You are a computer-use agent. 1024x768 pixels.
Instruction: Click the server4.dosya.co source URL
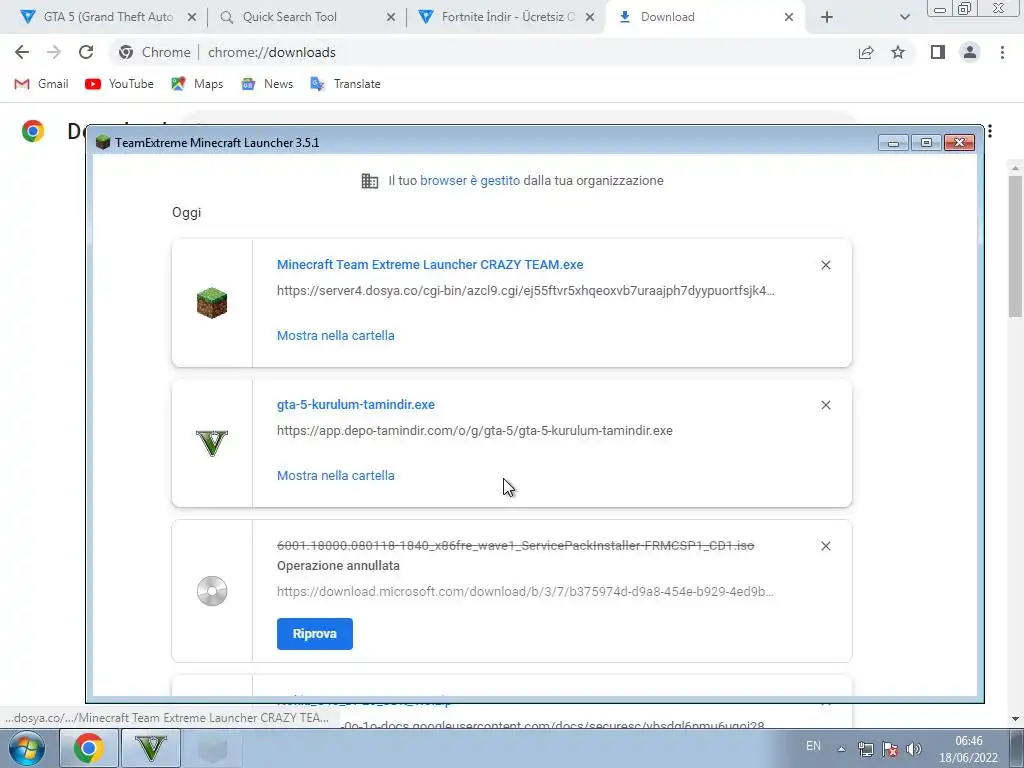point(526,291)
